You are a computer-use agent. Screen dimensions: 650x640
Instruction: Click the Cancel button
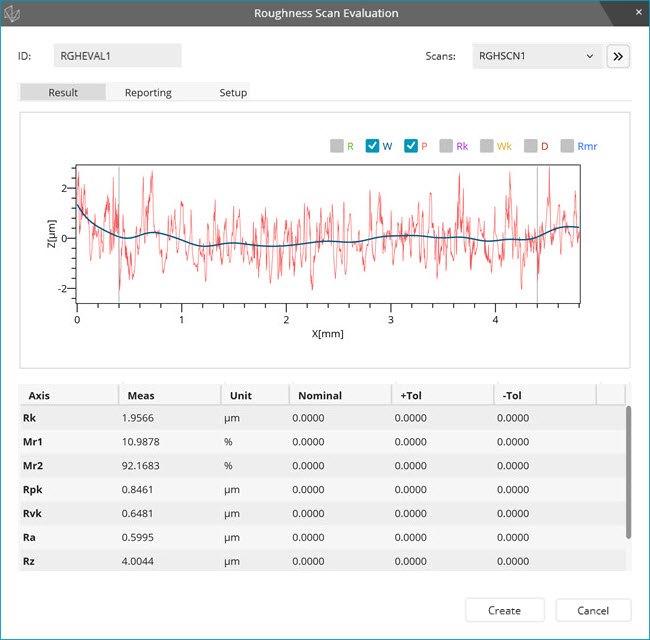pyautogui.click(x=593, y=610)
